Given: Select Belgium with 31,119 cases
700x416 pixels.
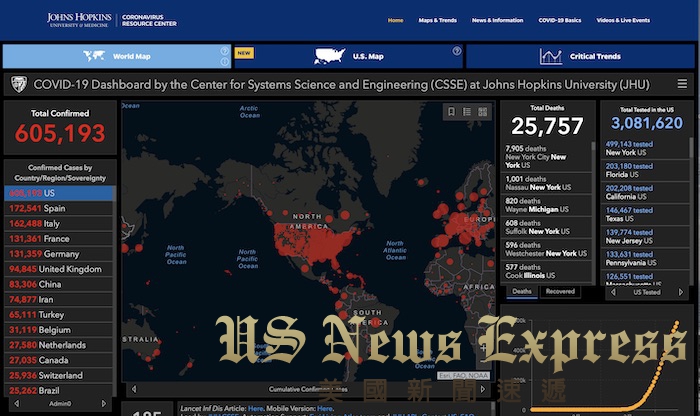Looking at the screenshot, I should pos(58,330).
